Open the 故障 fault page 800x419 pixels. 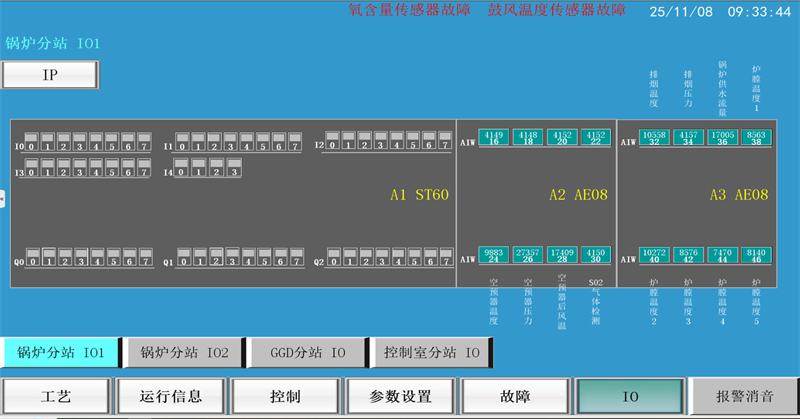pos(516,396)
